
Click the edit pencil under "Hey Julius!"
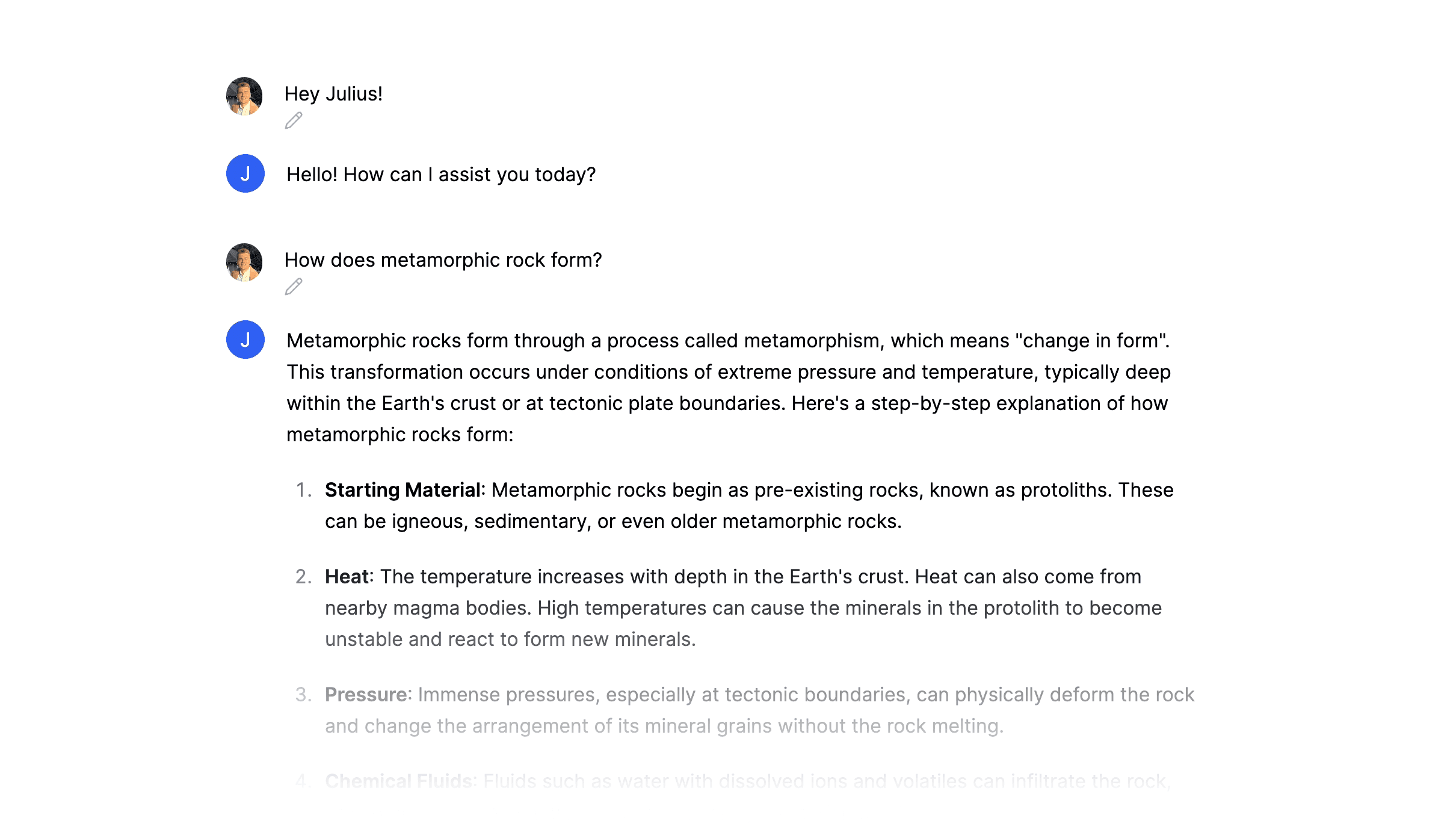294,120
